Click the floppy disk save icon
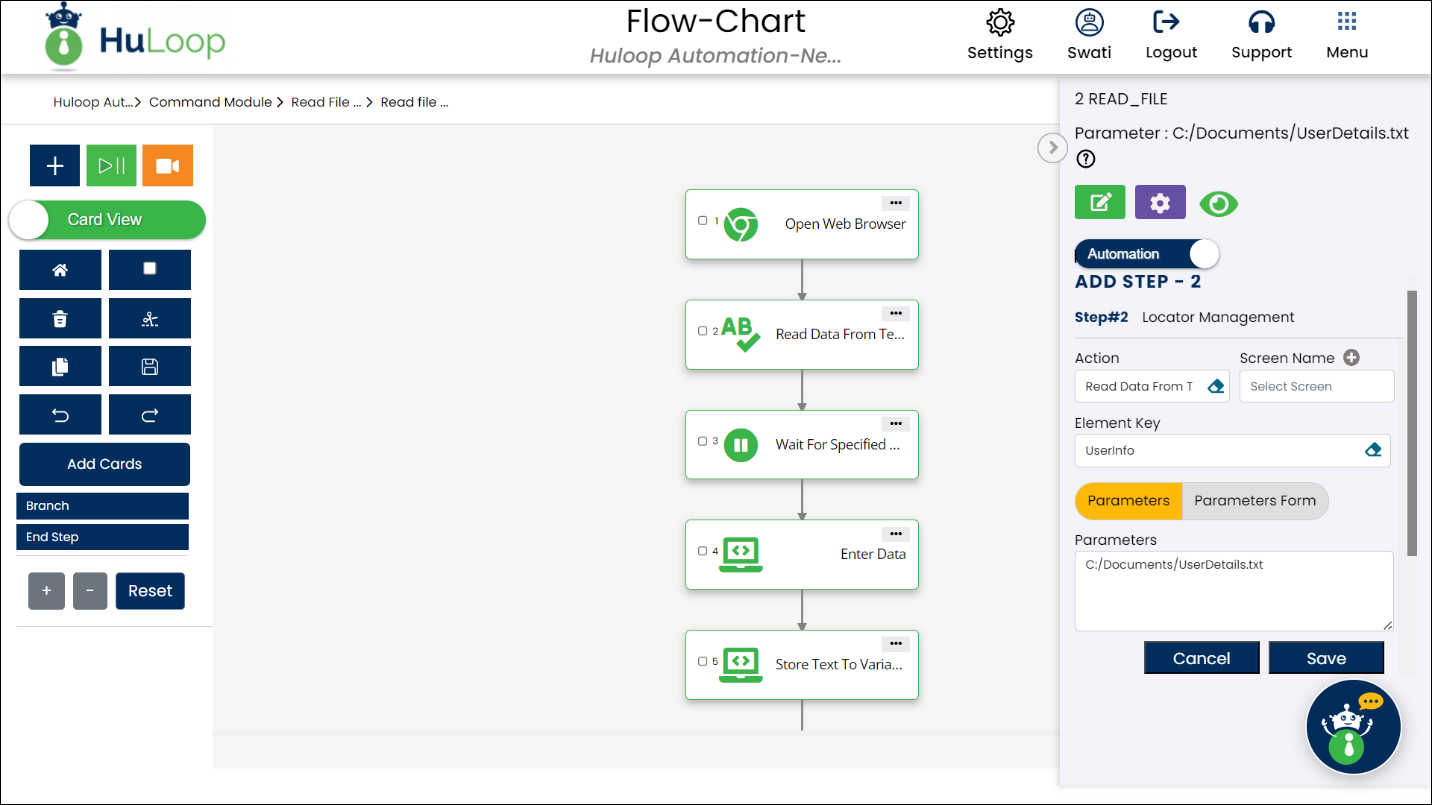This screenshot has width=1432, height=805. pyautogui.click(x=149, y=366)
